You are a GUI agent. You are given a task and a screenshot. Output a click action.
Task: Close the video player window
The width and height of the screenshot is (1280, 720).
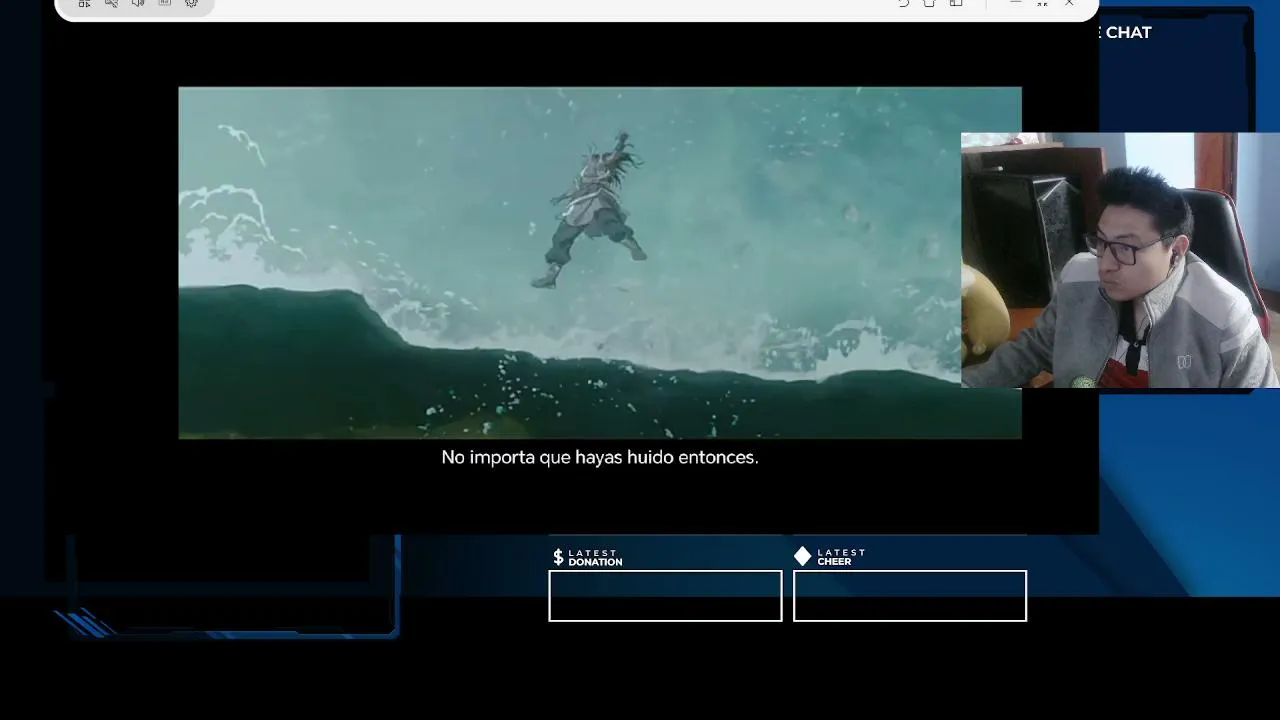[x=1069, y=3]
